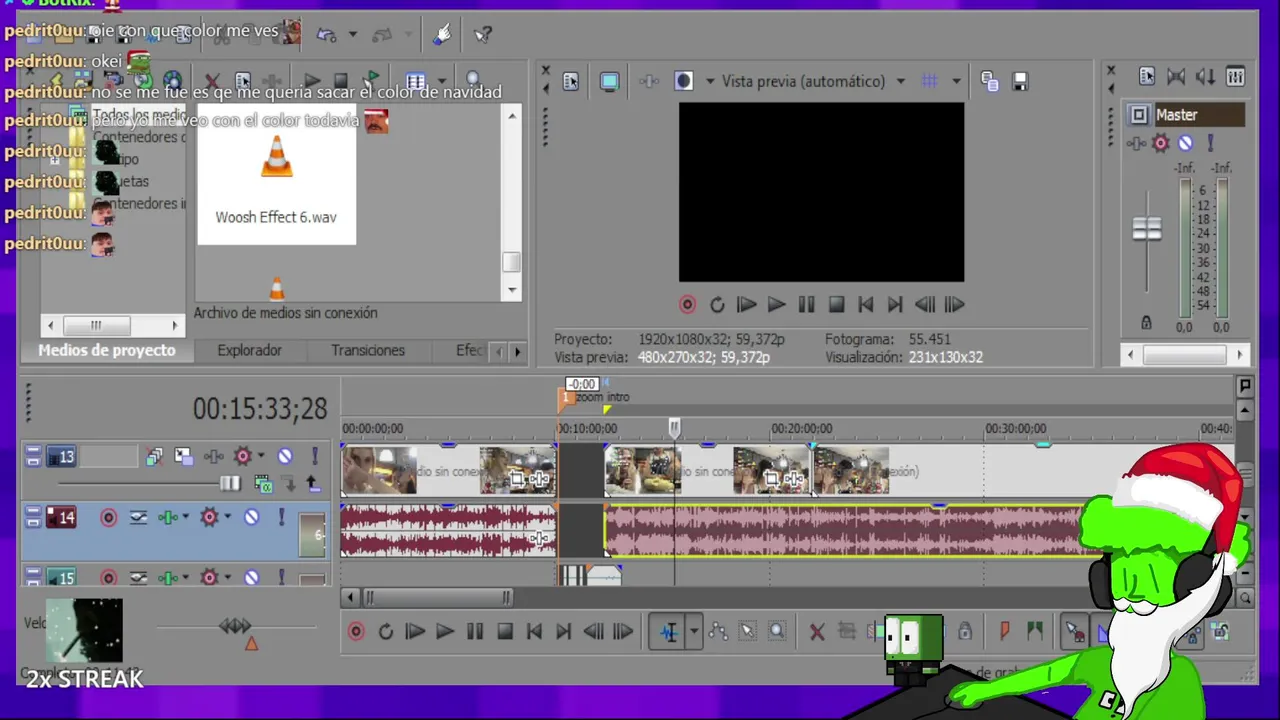The image size is (1280, 720).
Task: Click the trim icon in timeline toolbar
Action: click(x=846, y=632)
